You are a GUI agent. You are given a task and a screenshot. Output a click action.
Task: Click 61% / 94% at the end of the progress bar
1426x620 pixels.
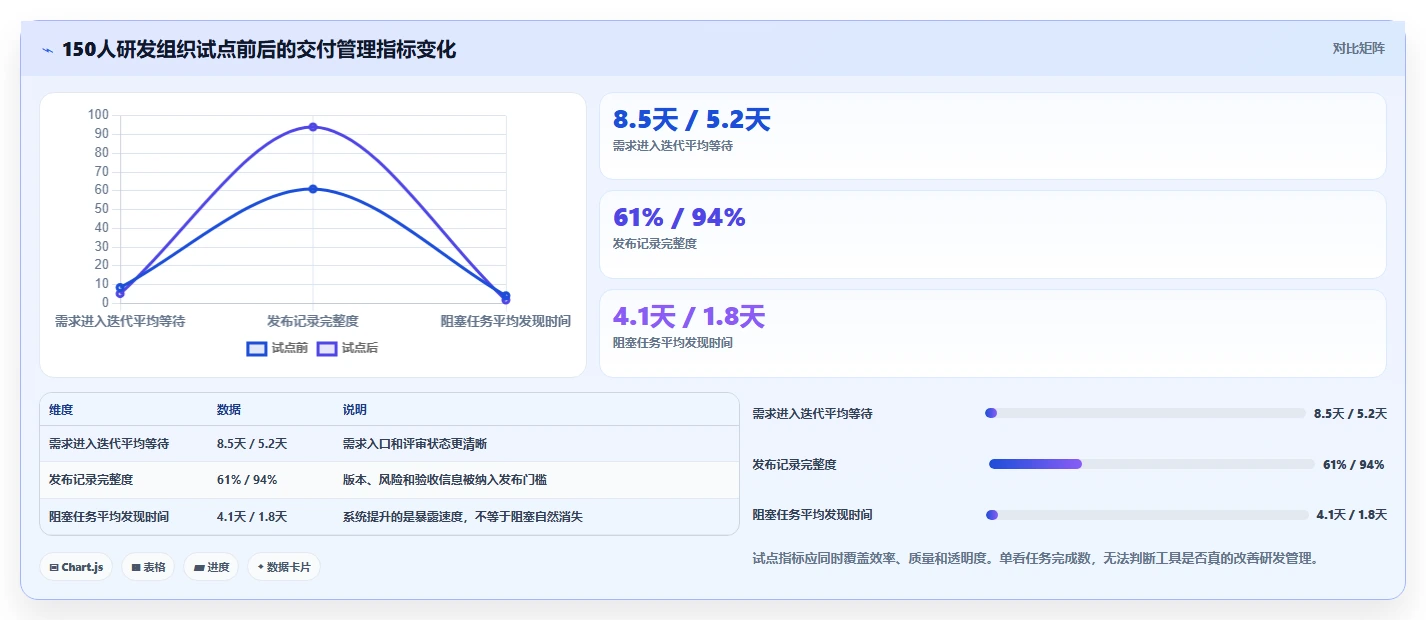tap(1354, 465)
